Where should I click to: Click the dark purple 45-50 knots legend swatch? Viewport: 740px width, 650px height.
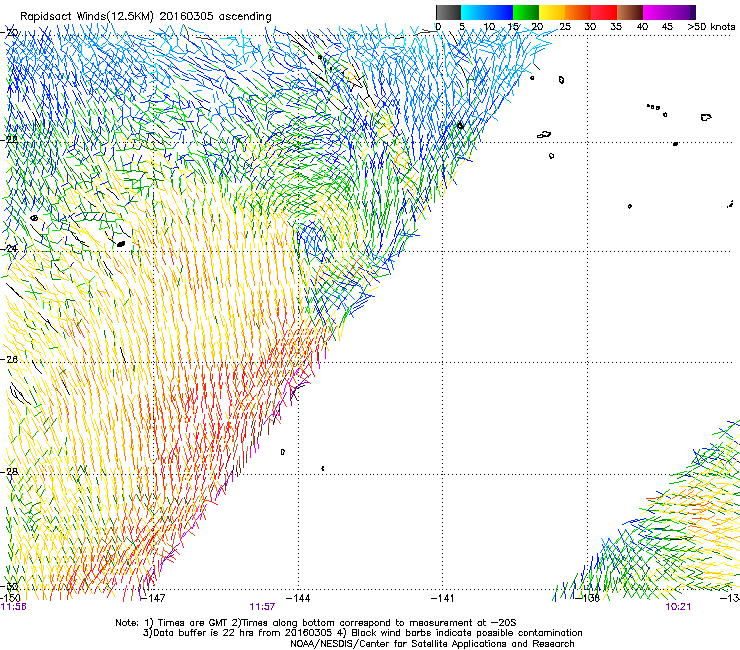click(x=682, y=12)
